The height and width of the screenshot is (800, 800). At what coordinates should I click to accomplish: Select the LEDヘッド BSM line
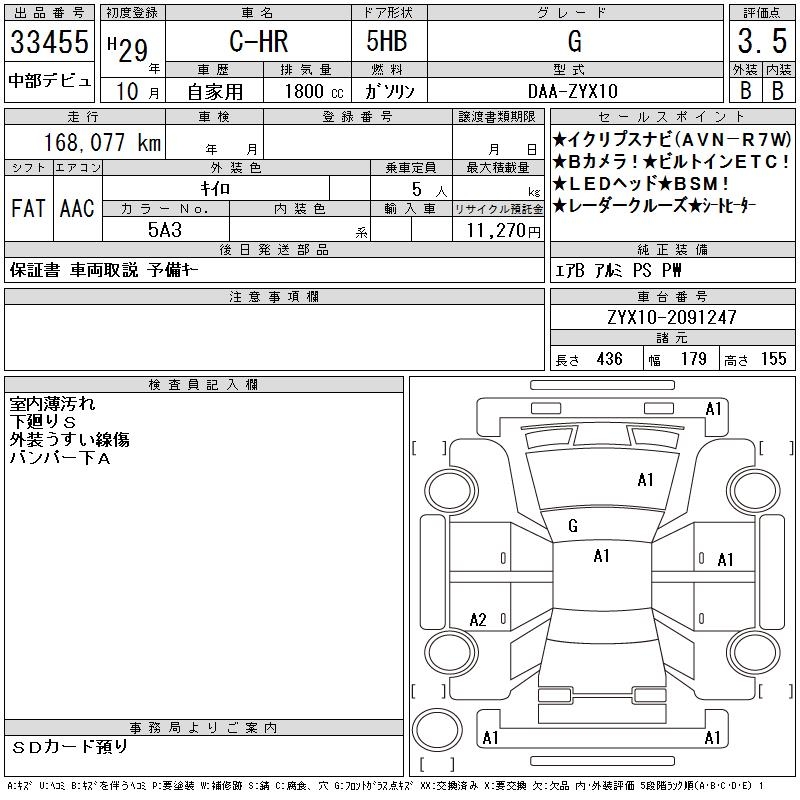tap(641, 184)
